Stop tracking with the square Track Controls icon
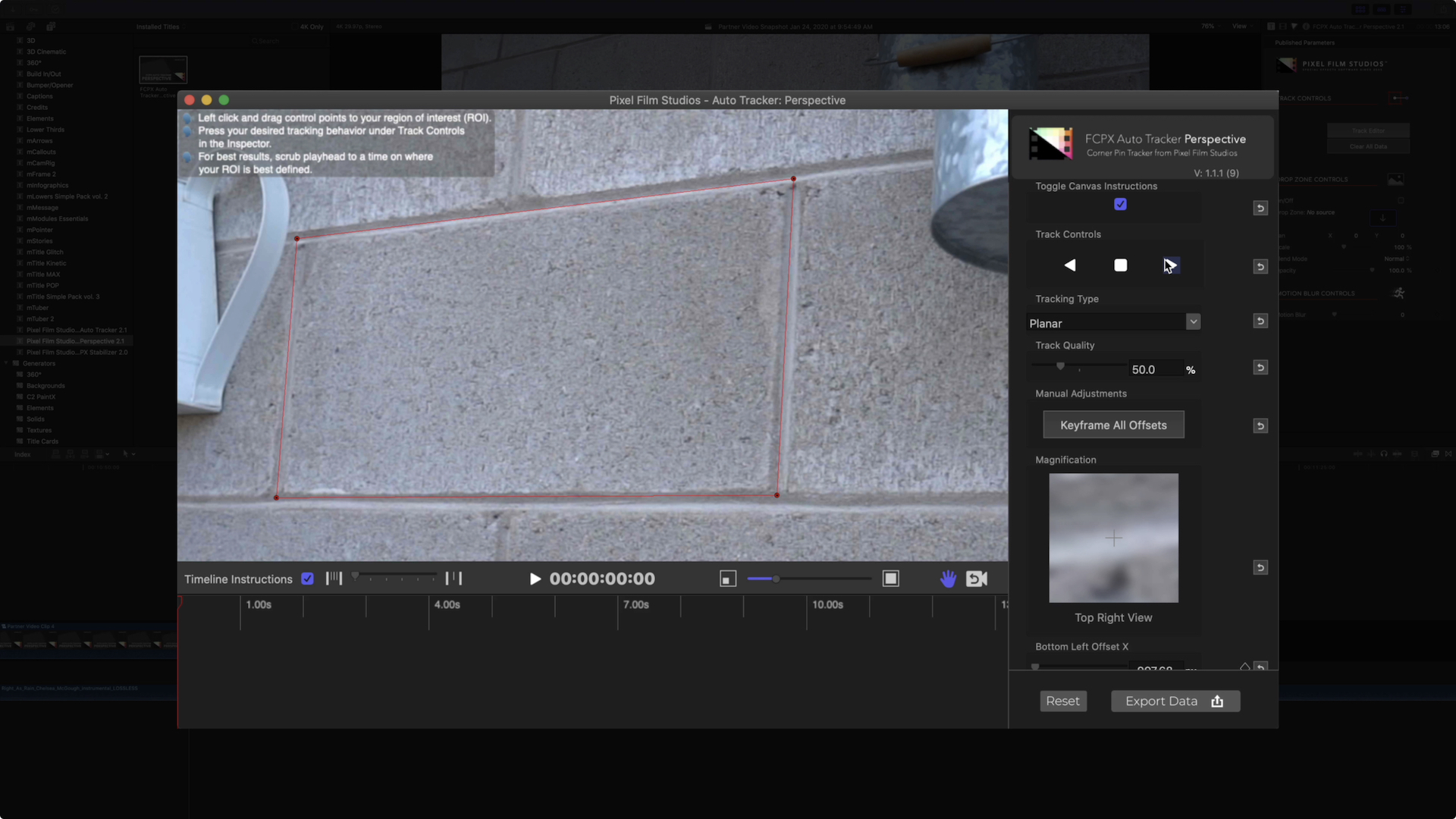1456x819 pixels. (1120, 265)
